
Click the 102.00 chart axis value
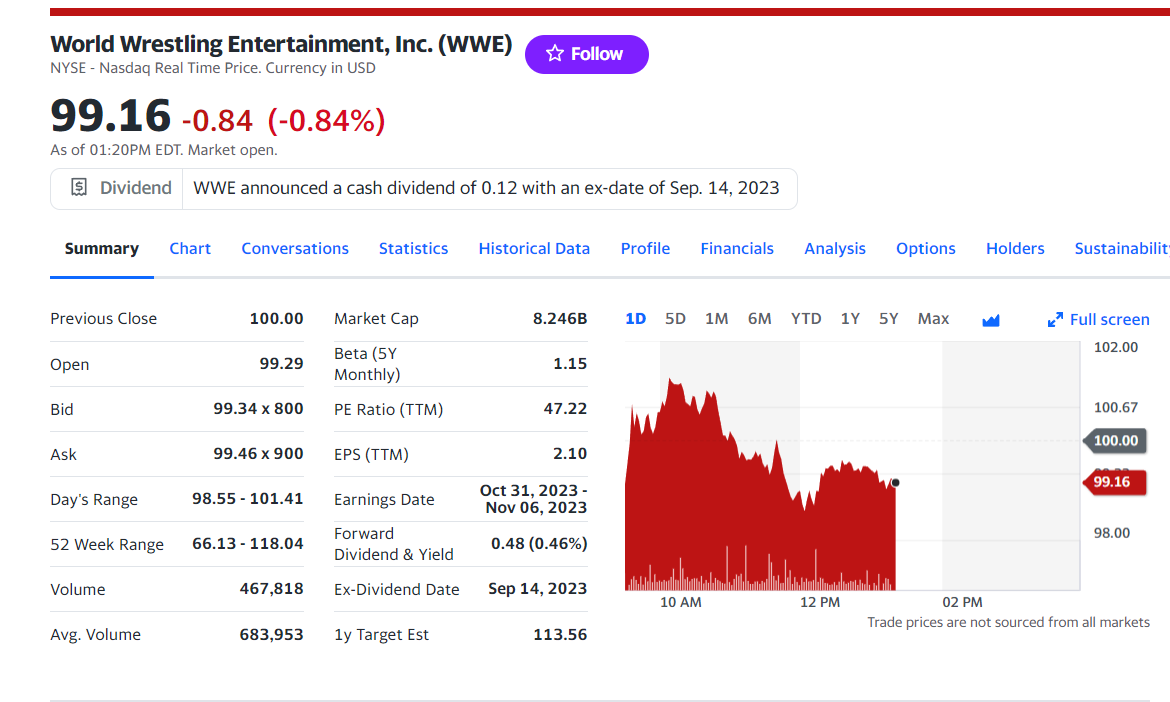pos(1116,348)
